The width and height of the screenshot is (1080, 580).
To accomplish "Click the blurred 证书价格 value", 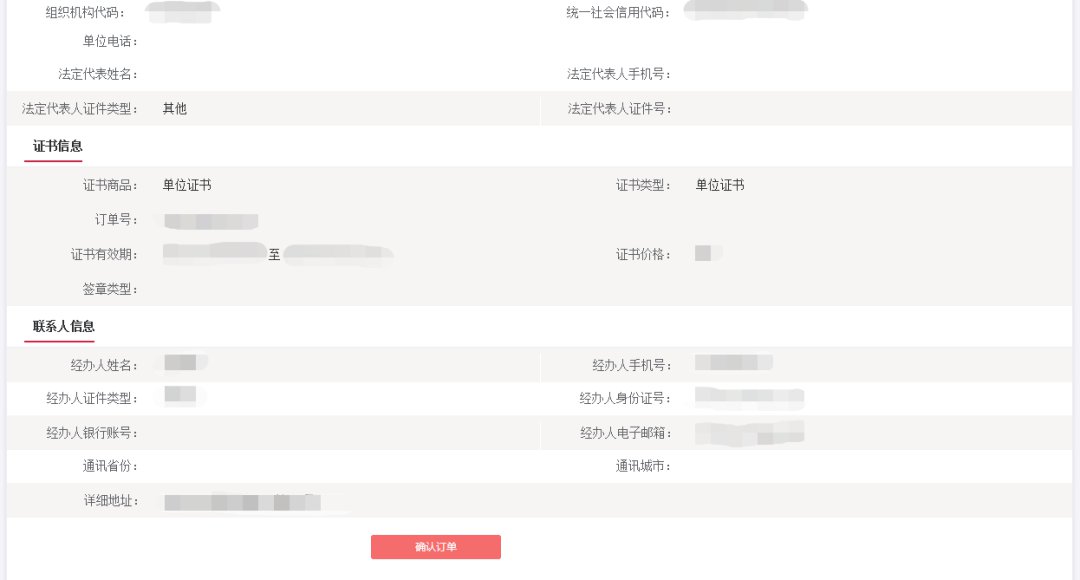I will coord(705,253).
